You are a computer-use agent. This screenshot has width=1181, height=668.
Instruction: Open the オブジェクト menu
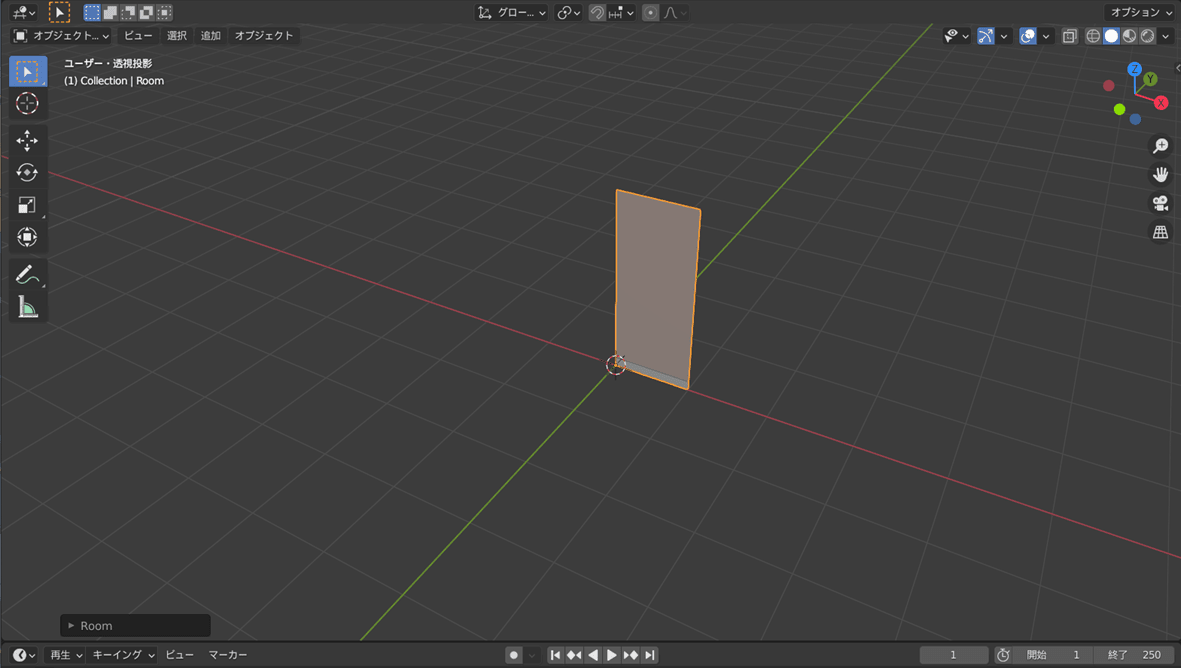click(264, 35)
